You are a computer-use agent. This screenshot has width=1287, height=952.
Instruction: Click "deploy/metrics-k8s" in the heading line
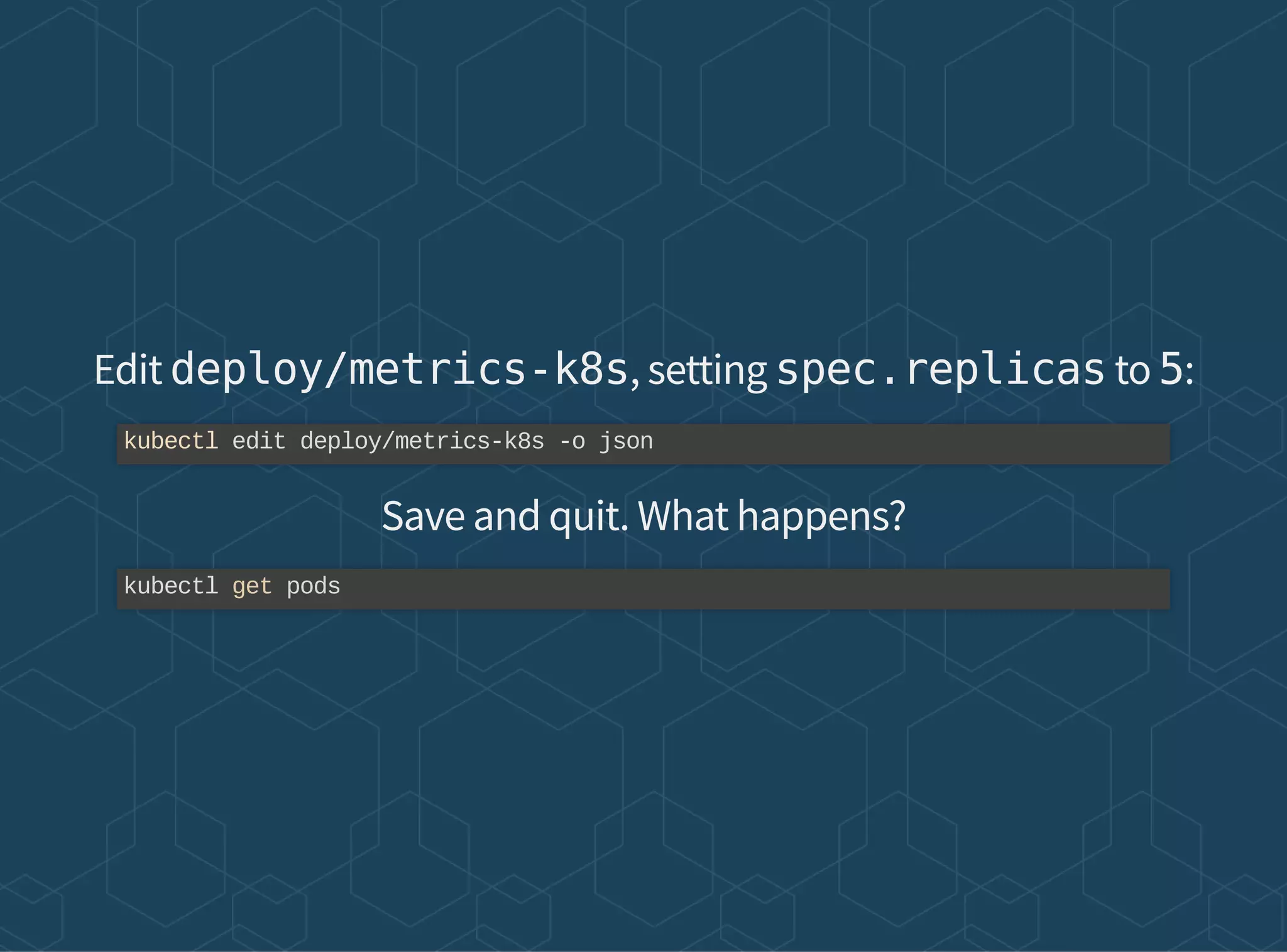[400, 369]
